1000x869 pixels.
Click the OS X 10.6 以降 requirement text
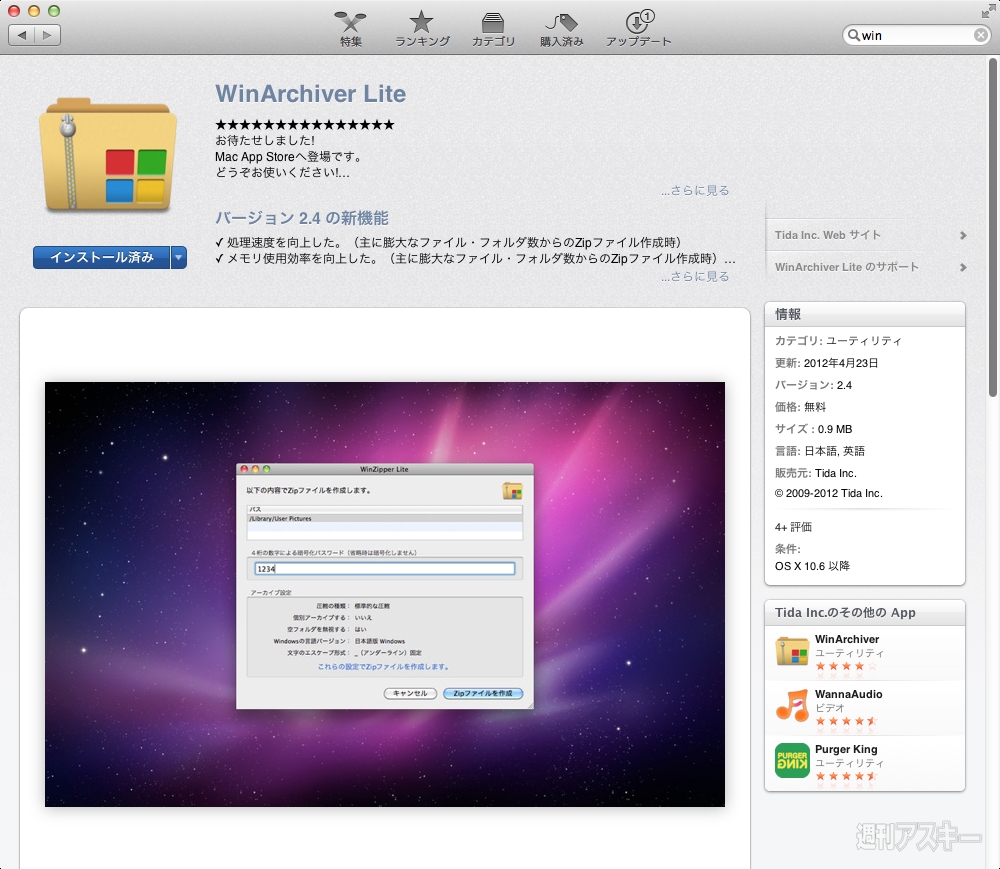pyautogui.click(x=812, y=566)
